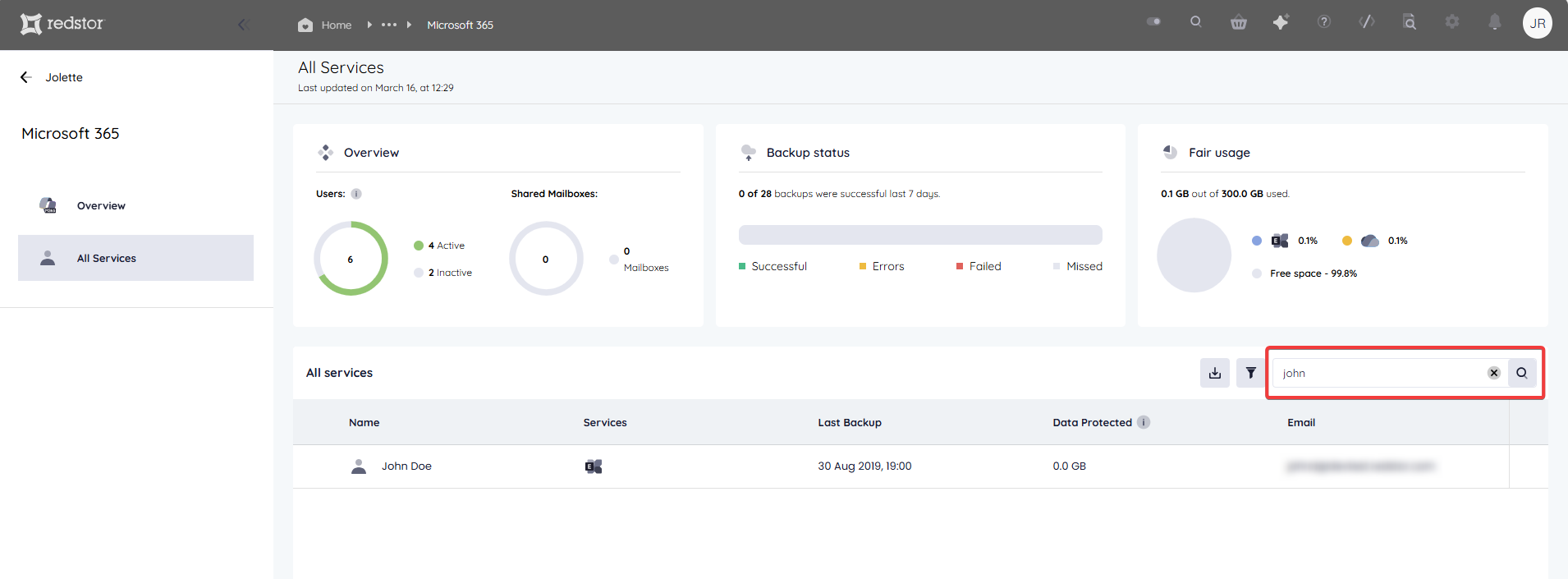The image size is (1568, 579).
Task: Click the Users donut chart showing 6
Action: [x=351, y=259]
